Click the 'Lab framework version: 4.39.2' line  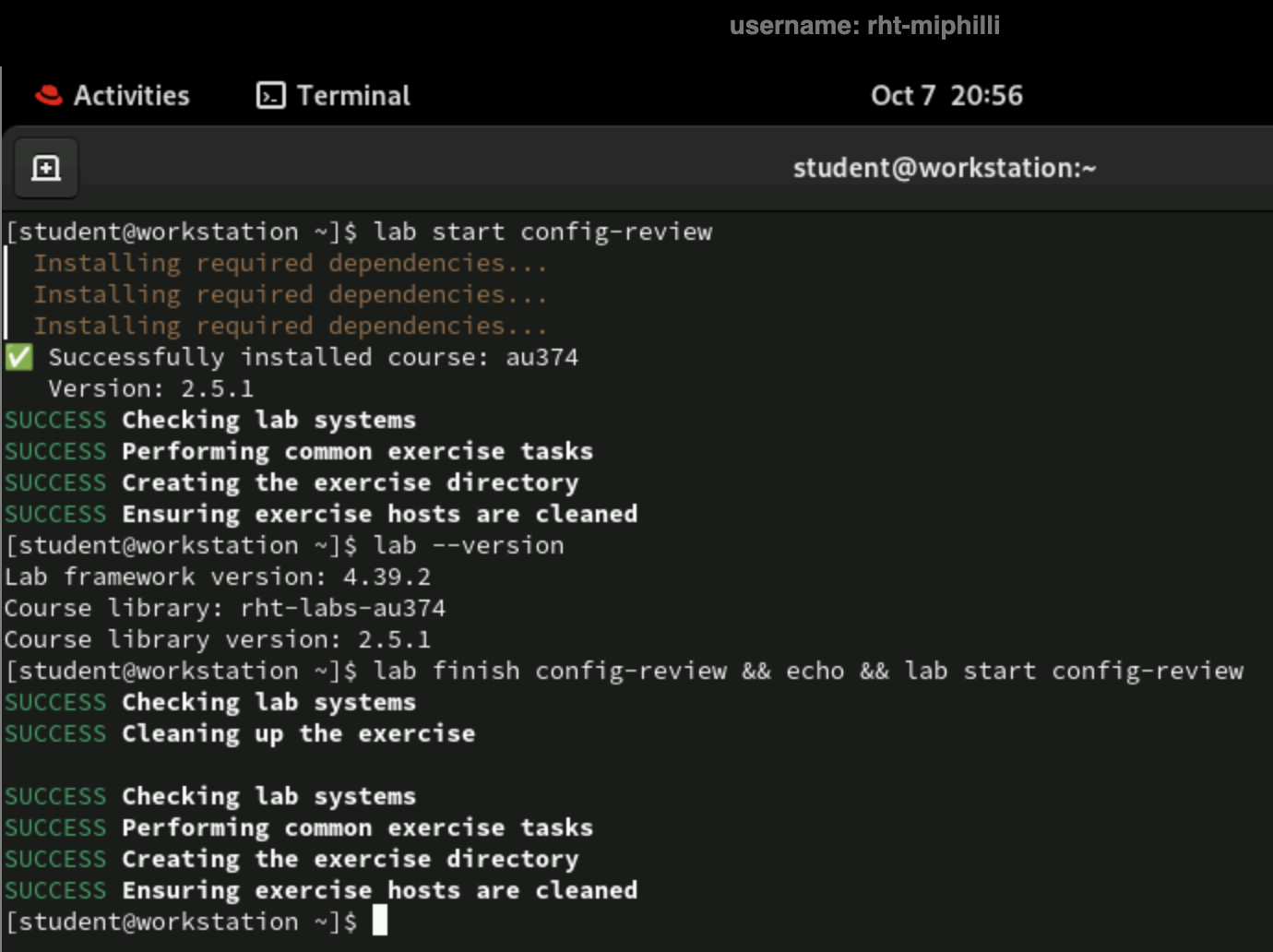point(218,577)
